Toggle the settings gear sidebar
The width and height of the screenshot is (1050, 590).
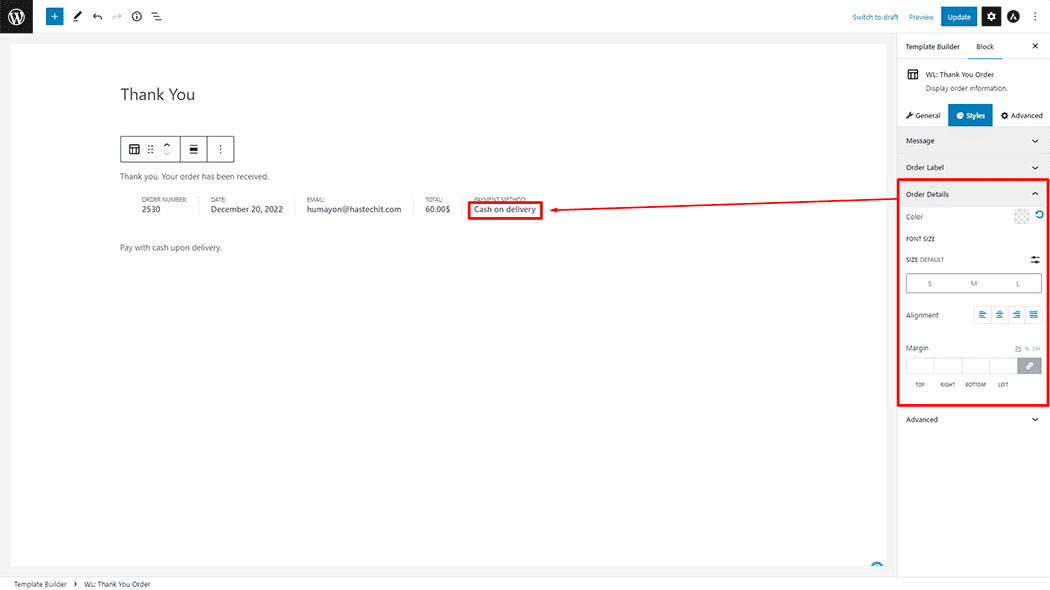(990, 17)
